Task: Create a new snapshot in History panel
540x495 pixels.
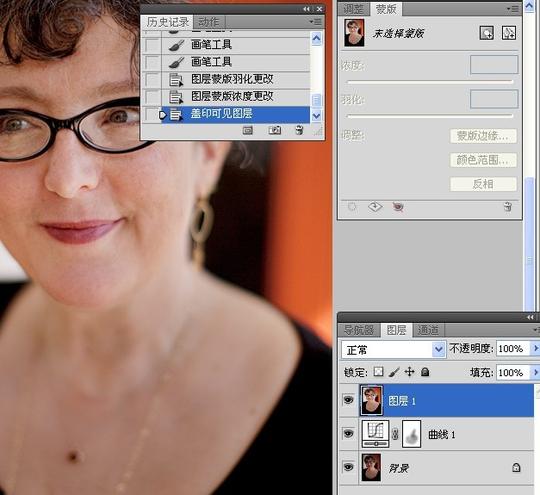Action: (274, 130)
